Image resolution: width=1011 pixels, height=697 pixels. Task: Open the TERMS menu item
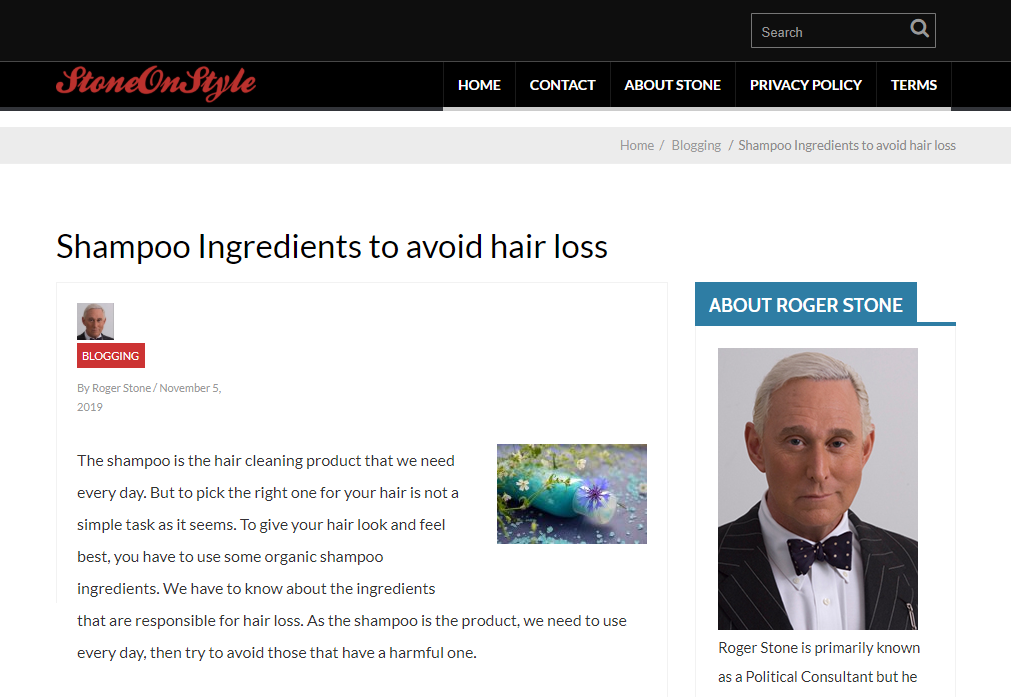pyautogui.click(x=914, y=85)
